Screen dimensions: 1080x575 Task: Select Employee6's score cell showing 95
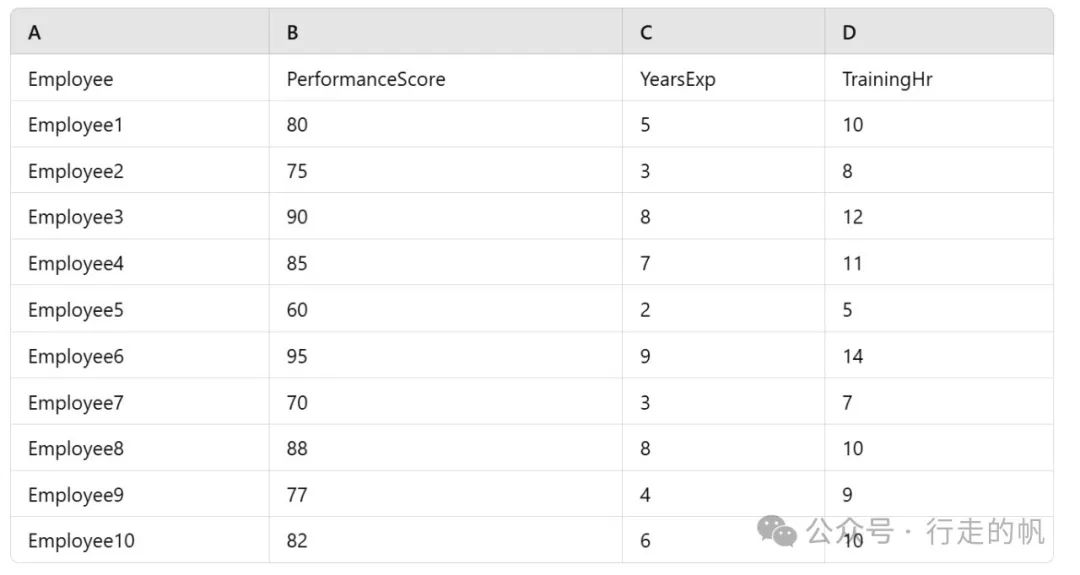(446, 356)
